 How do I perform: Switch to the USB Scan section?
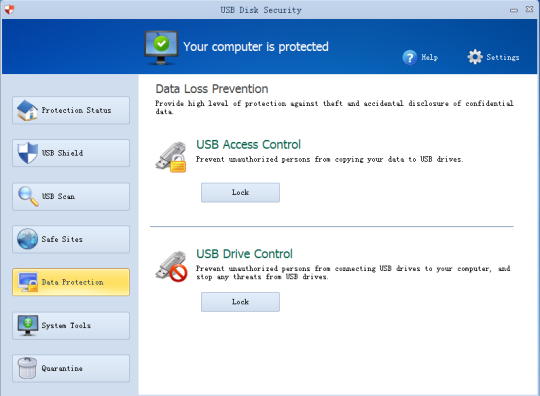pyautogui.click(x=71, y=196)
